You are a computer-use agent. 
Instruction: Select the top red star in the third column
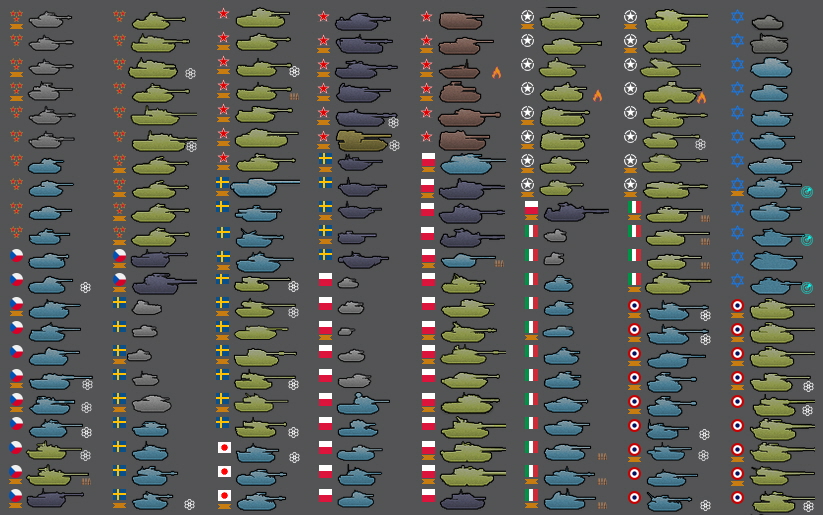click(x=223, y=14)
